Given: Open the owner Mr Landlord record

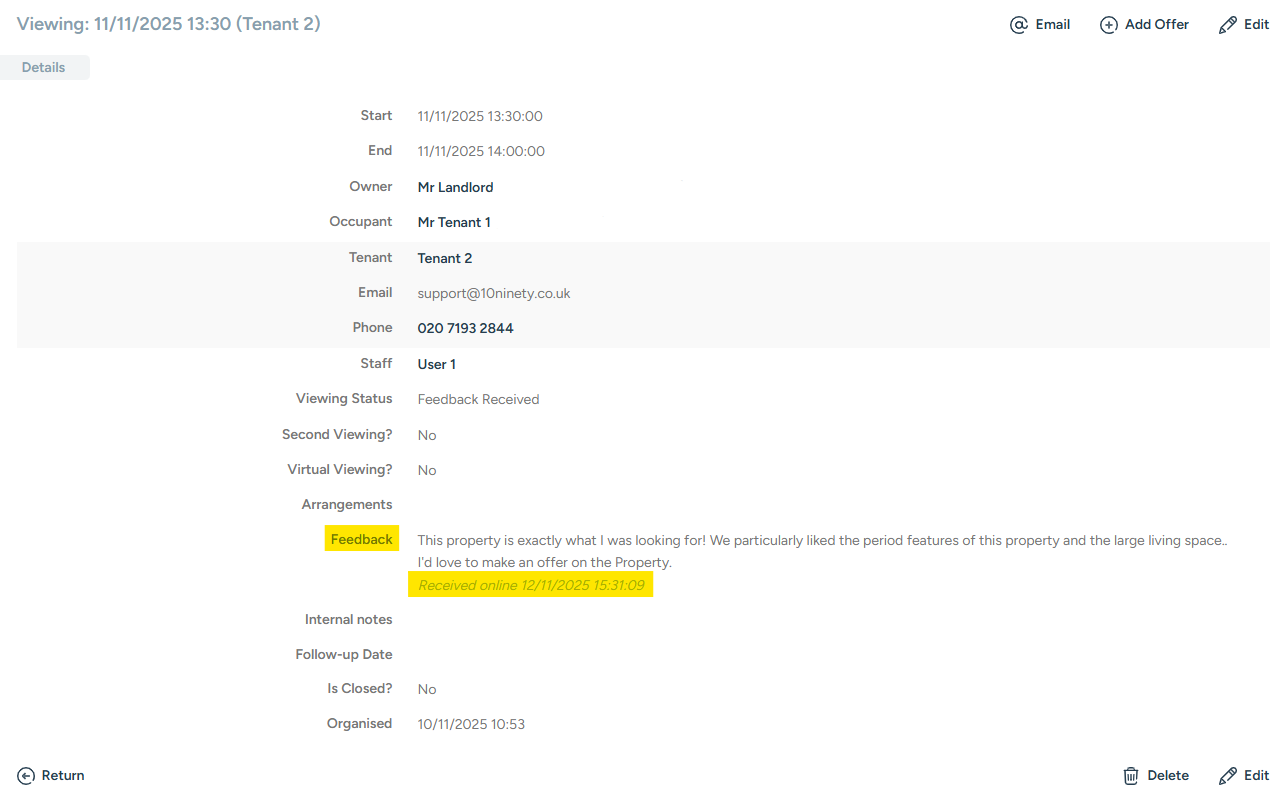Looking at the screenshot, I should (x=455, y=187).
